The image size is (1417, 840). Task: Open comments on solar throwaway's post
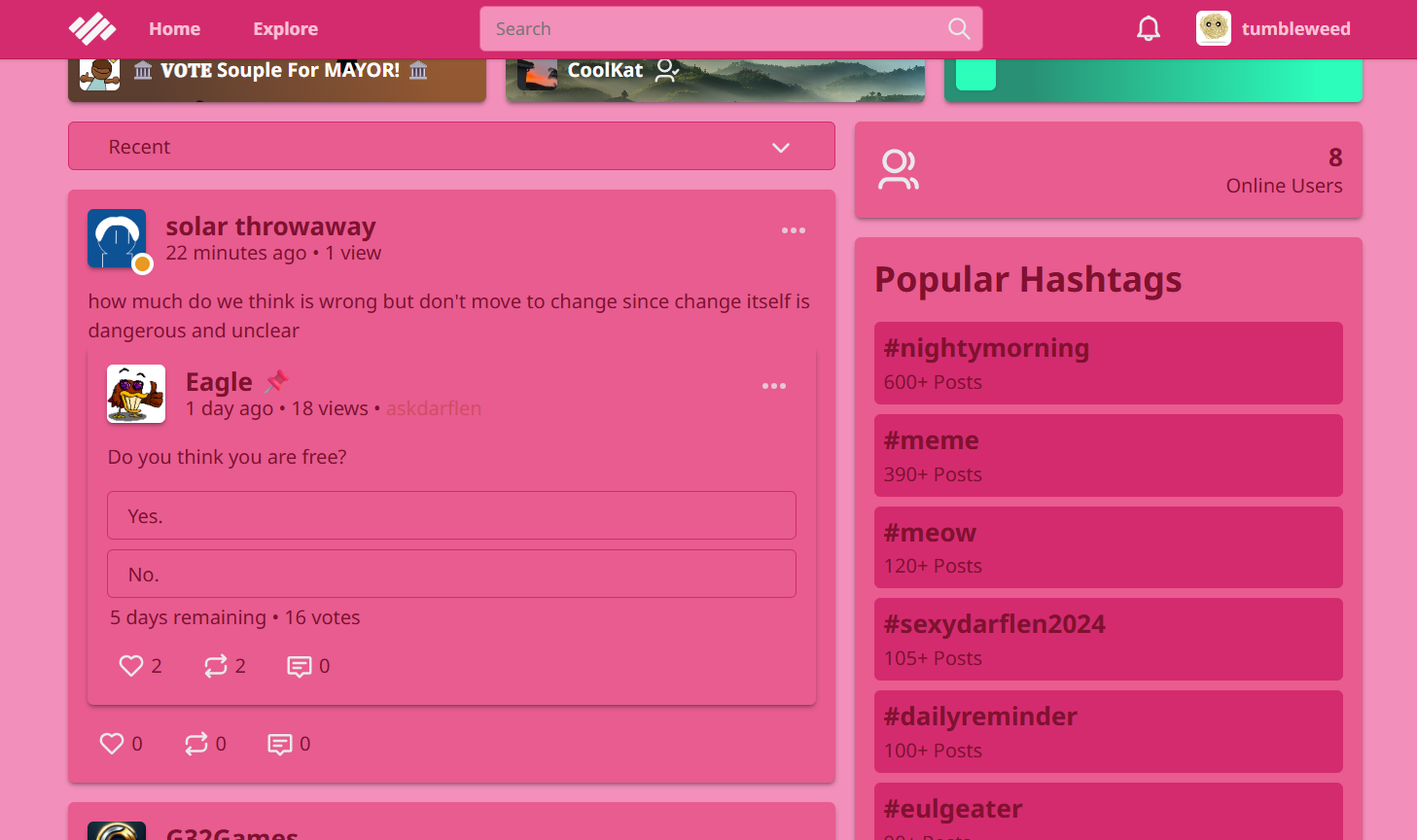[280, 744]
